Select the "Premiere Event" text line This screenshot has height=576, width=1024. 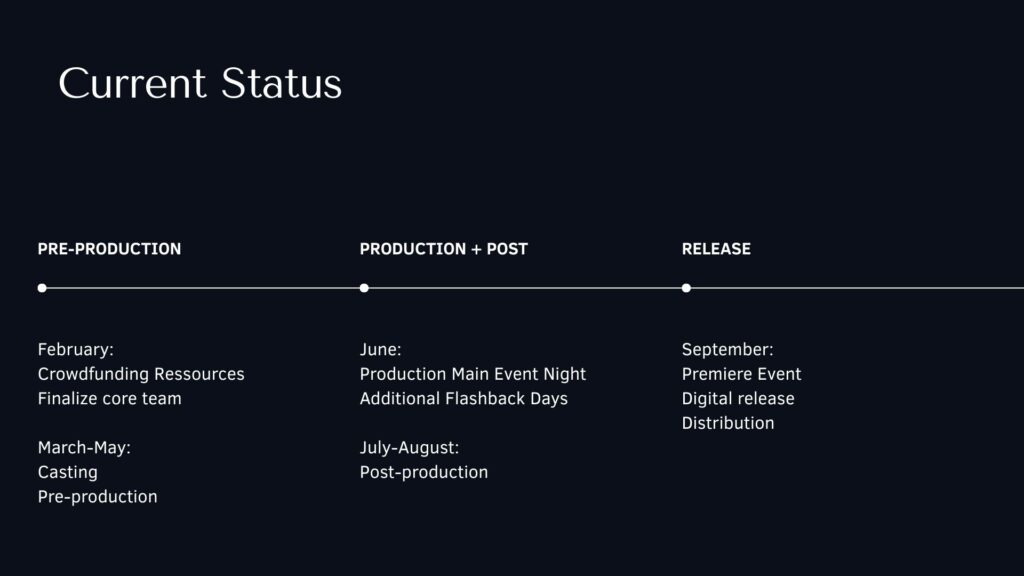pyautogui.click(x=742, y=374)
